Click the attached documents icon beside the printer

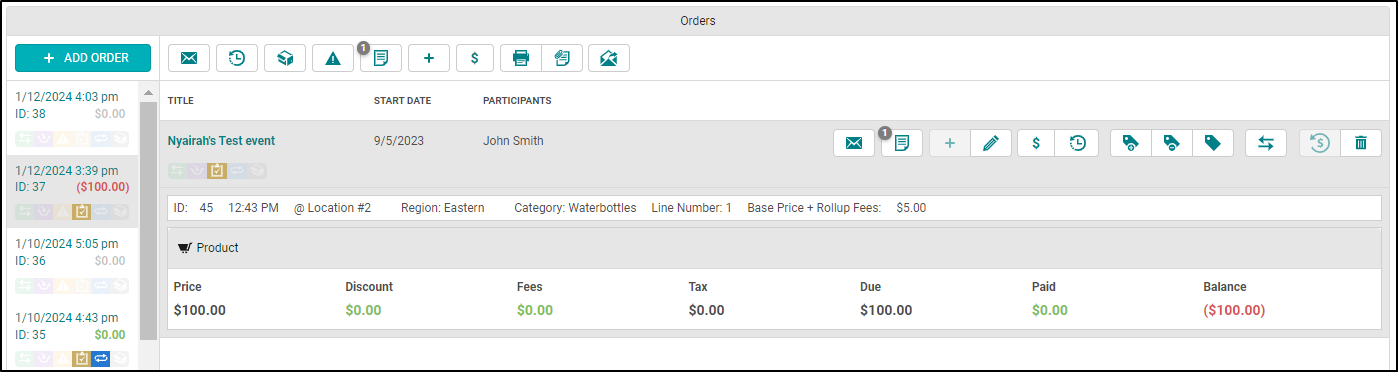tap(562, 58)
